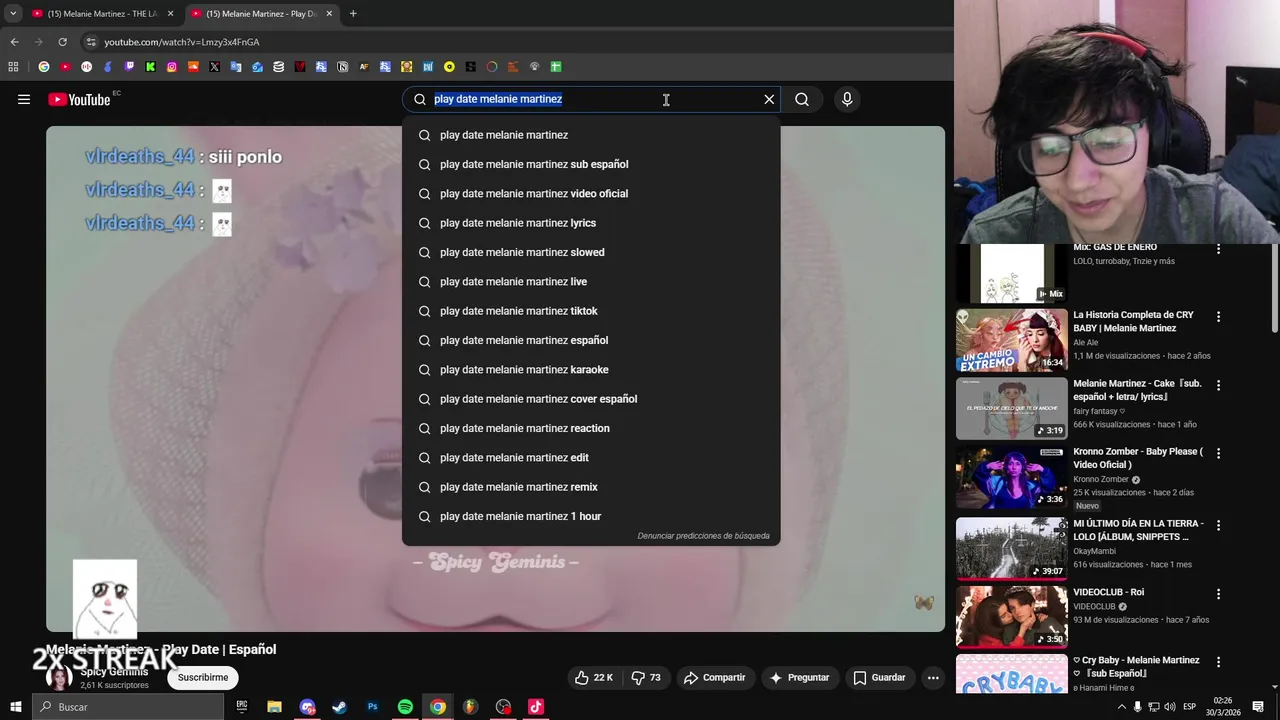
Task: Close the 'Melanie Martinez - Play Da...' tab
Action: pos(329,14)
